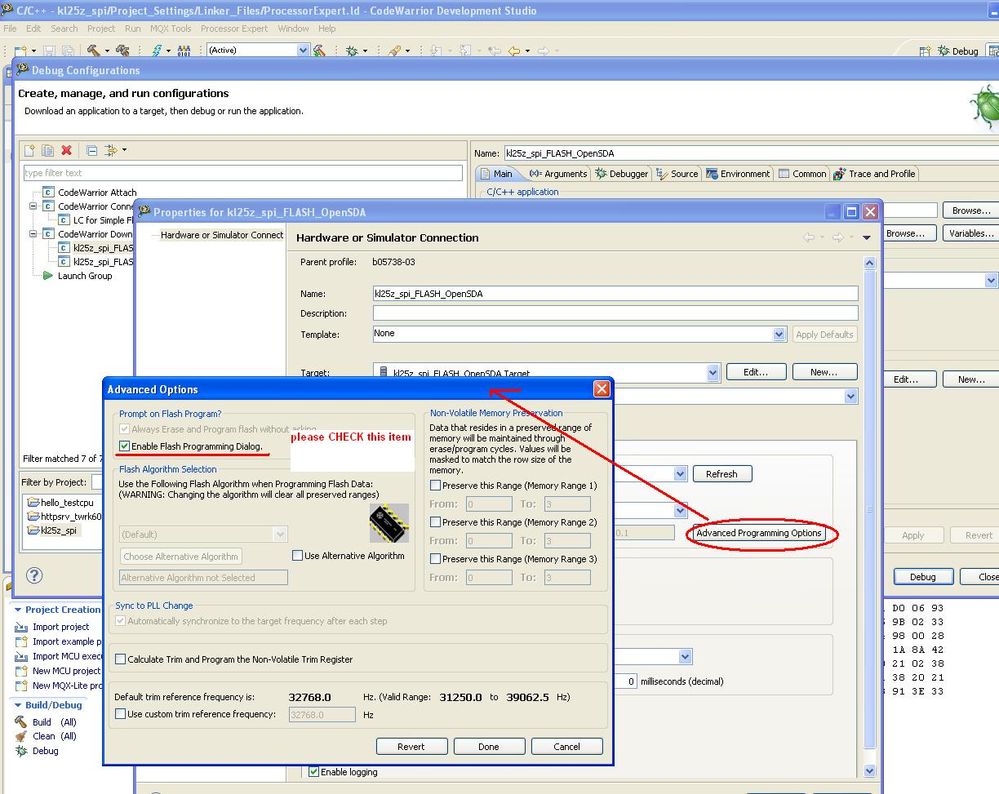
Task: Click the Clean (All) broom icon
Action: 21,736
